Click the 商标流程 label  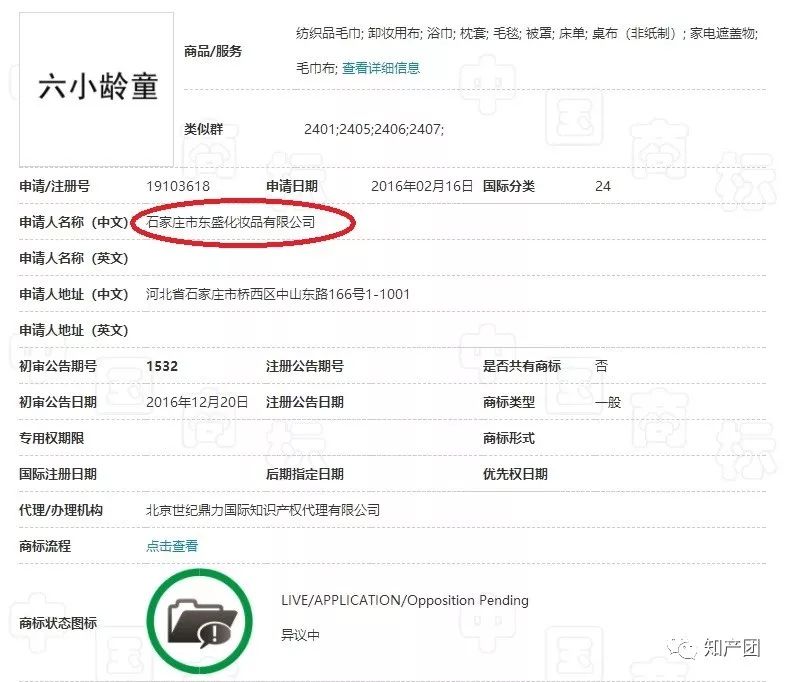click(x=45, y=546)
